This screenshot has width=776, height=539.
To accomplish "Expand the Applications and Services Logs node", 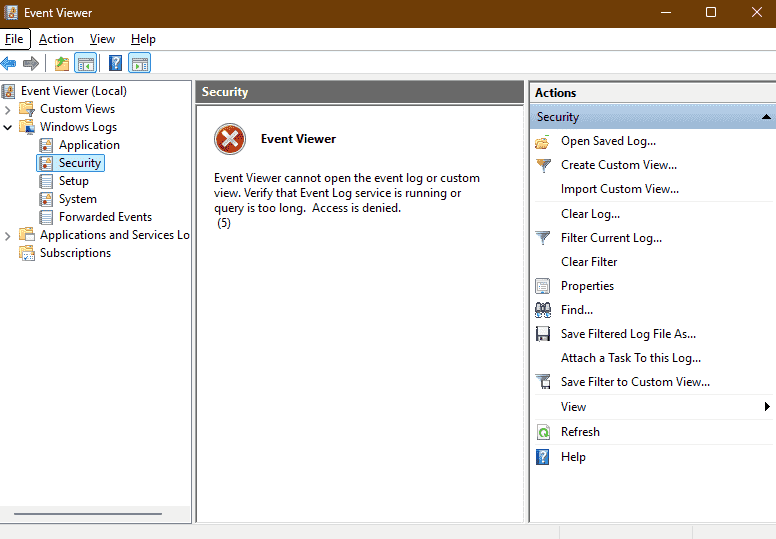I will click(x=7, y=236).
